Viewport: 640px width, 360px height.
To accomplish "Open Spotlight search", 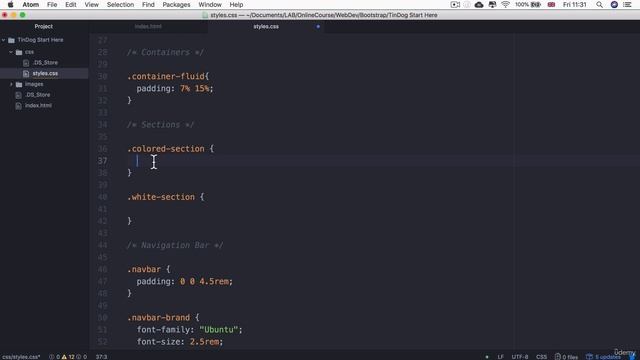I will (x=599, y=4).
